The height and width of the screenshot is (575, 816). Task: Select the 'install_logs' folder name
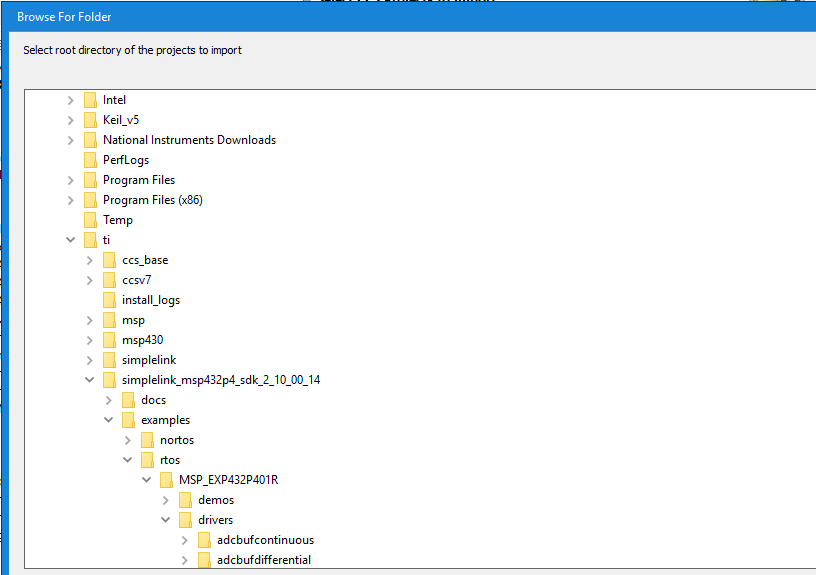pos(151,300)
